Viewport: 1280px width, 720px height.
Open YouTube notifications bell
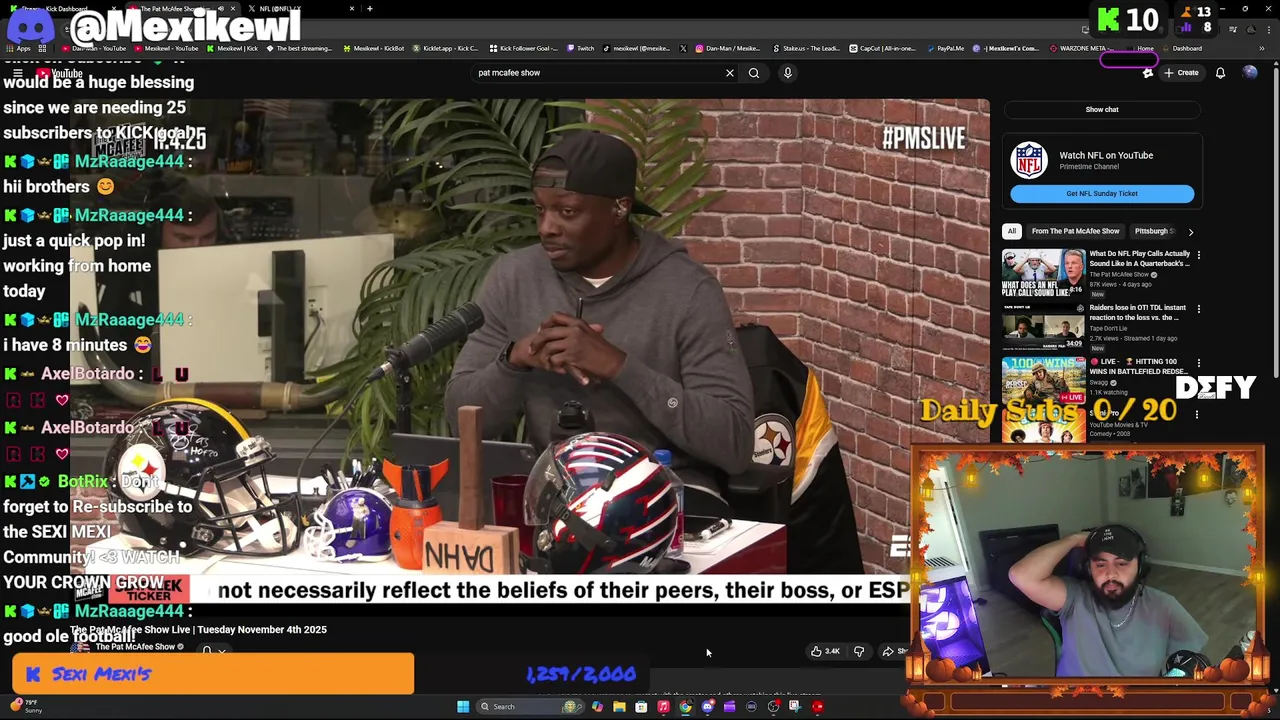coord(1220,73)
